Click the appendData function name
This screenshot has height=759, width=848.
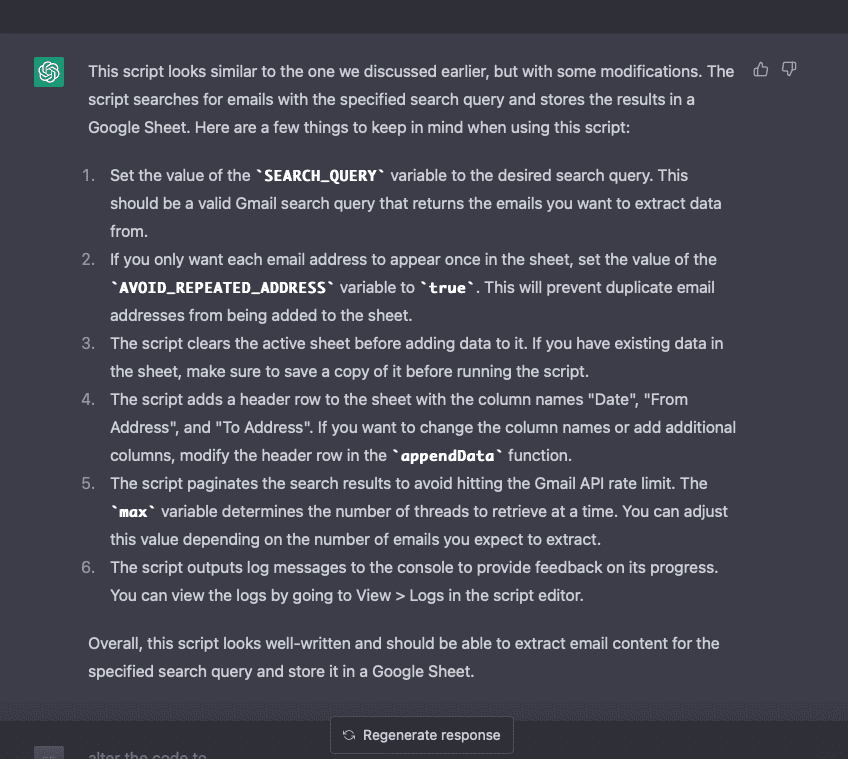[x=449, y=456]
